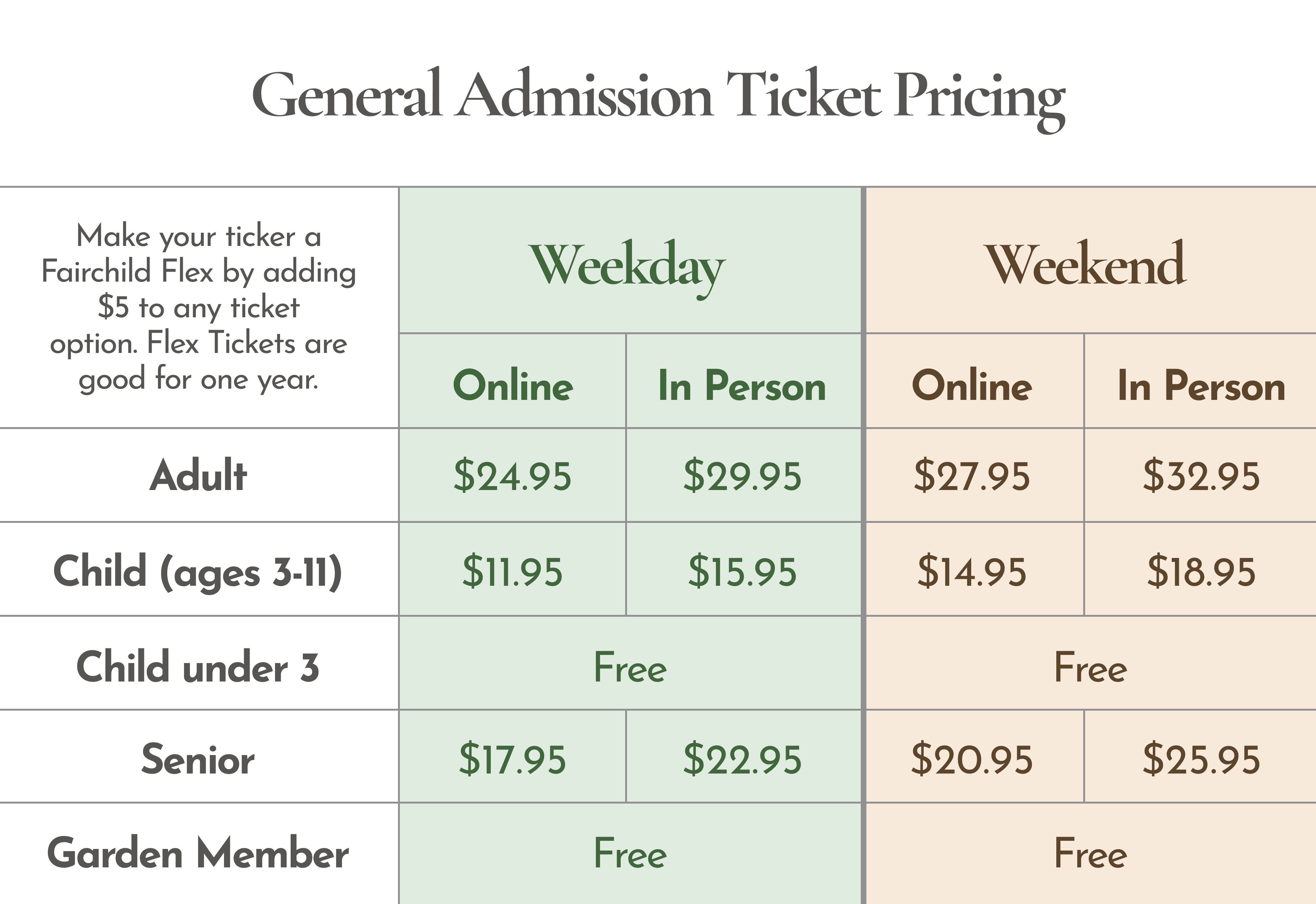Click the Weekday Online subheader
The height and width of the screenshot is (904, 1316).
pos(513,386)
